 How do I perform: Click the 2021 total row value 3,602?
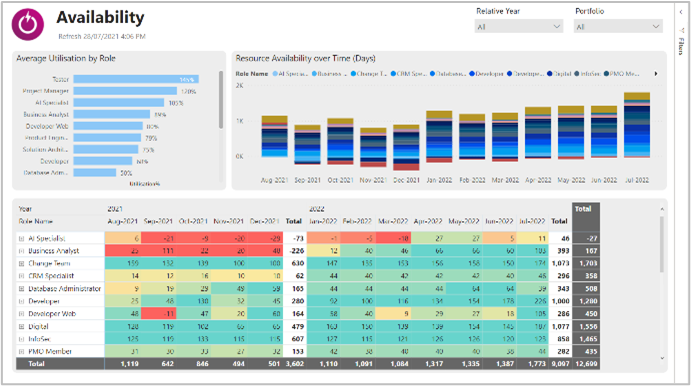coord(295,364)
